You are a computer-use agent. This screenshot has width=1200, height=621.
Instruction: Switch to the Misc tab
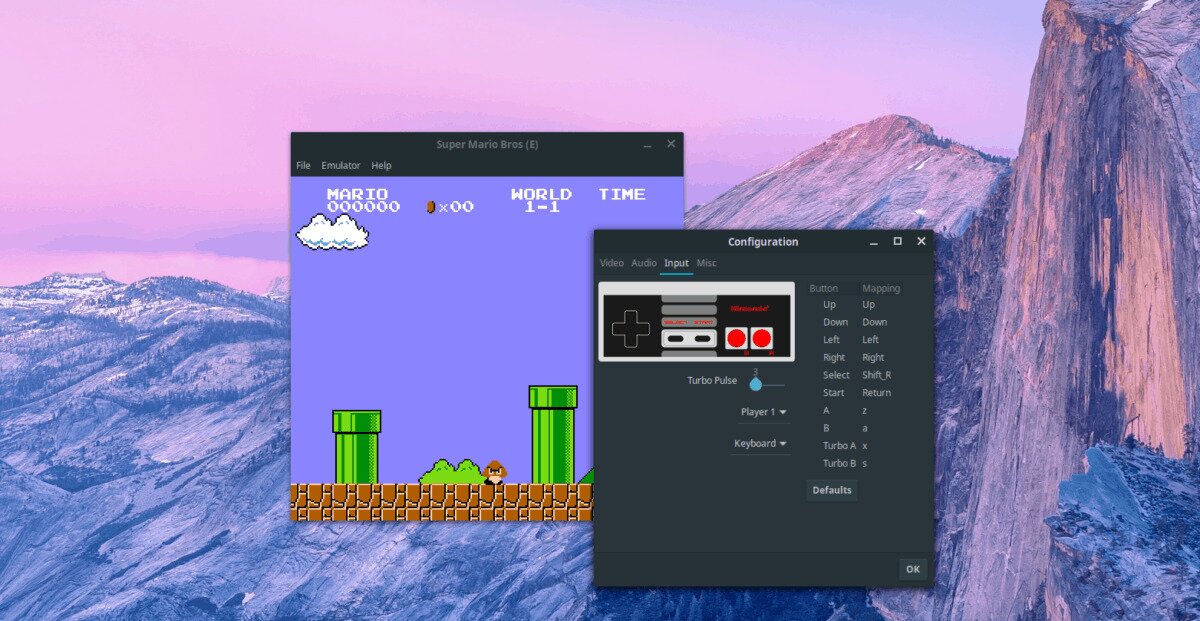[x=707, y=263]
